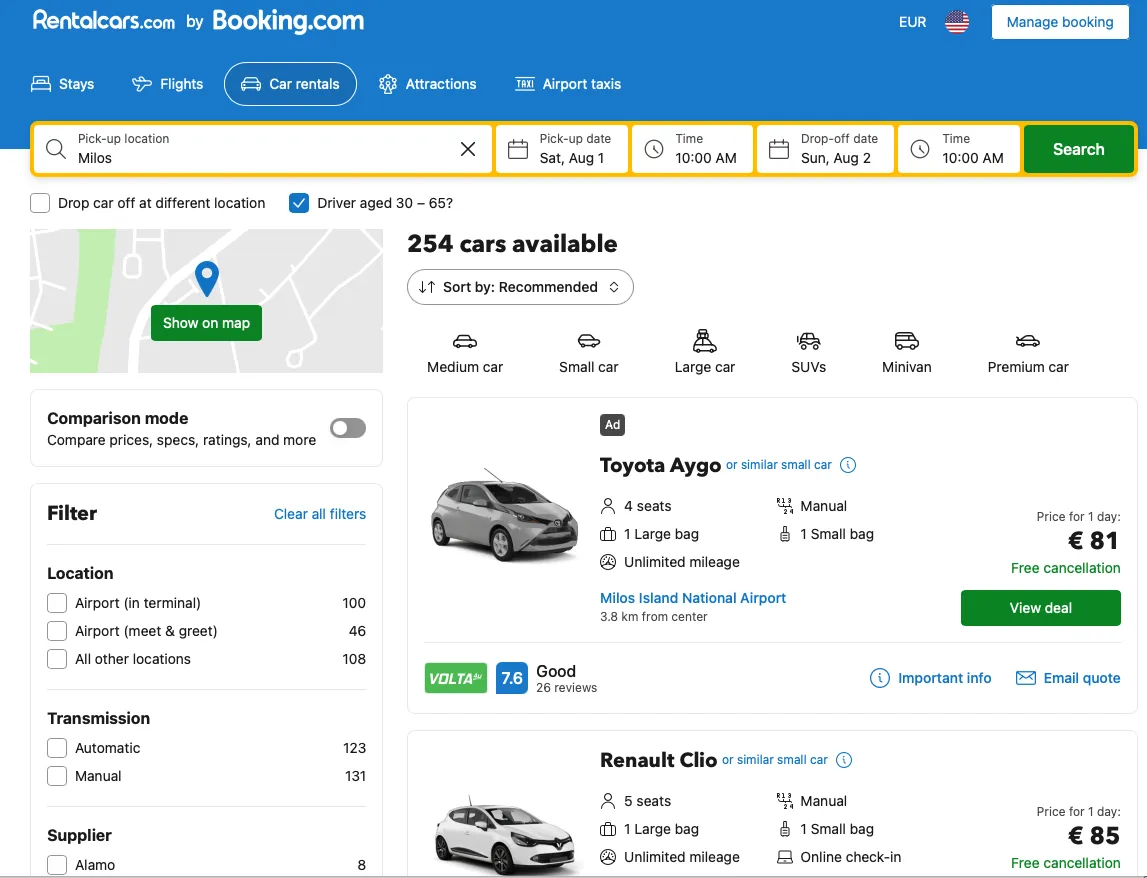Viewport: 1147px width, 878px height.
Task: Toggle Comparison mode switch
Action: coord(347,428)
